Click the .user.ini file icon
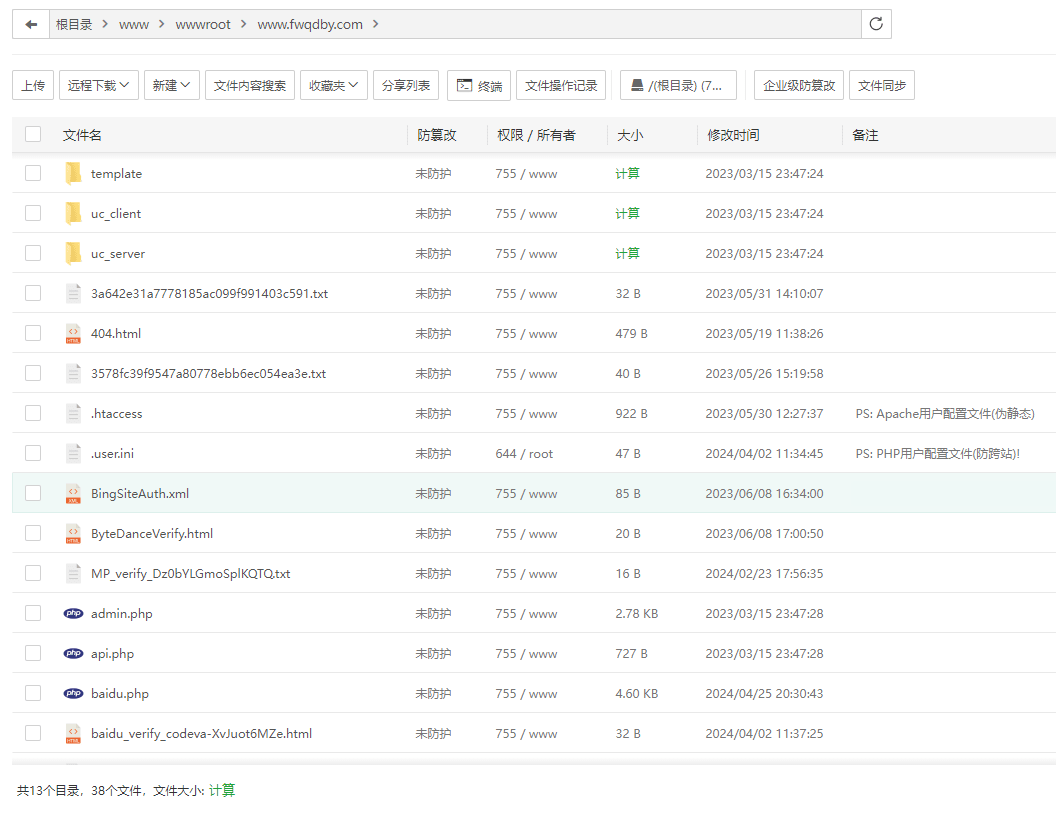1056x833 pixels. click(x=73, y=453)
